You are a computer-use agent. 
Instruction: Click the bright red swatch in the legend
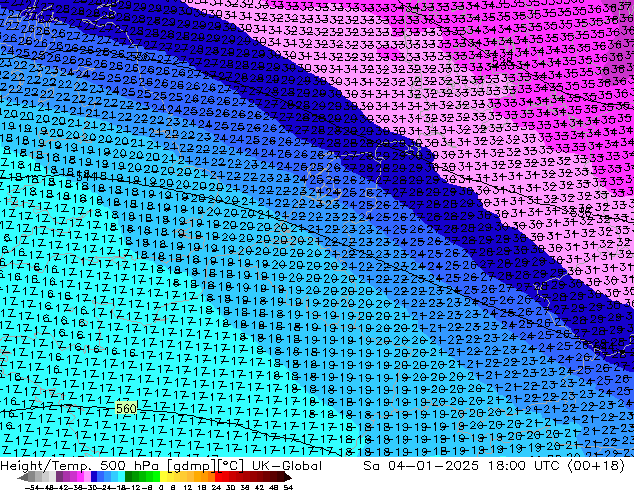pyautogui.click(x=218, y=476)
